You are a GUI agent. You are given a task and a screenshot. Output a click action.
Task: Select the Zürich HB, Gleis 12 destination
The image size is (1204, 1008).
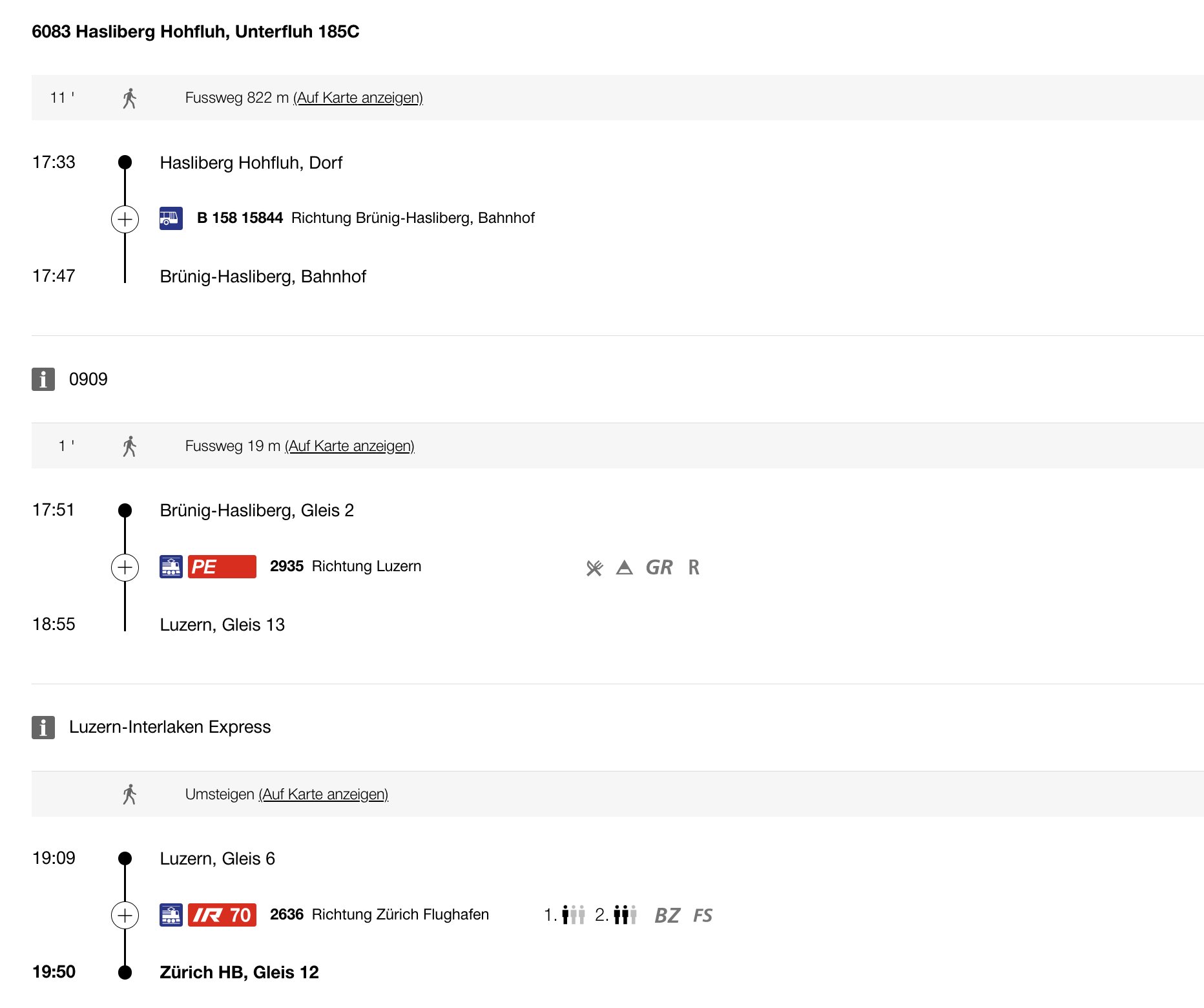[239, 972]
